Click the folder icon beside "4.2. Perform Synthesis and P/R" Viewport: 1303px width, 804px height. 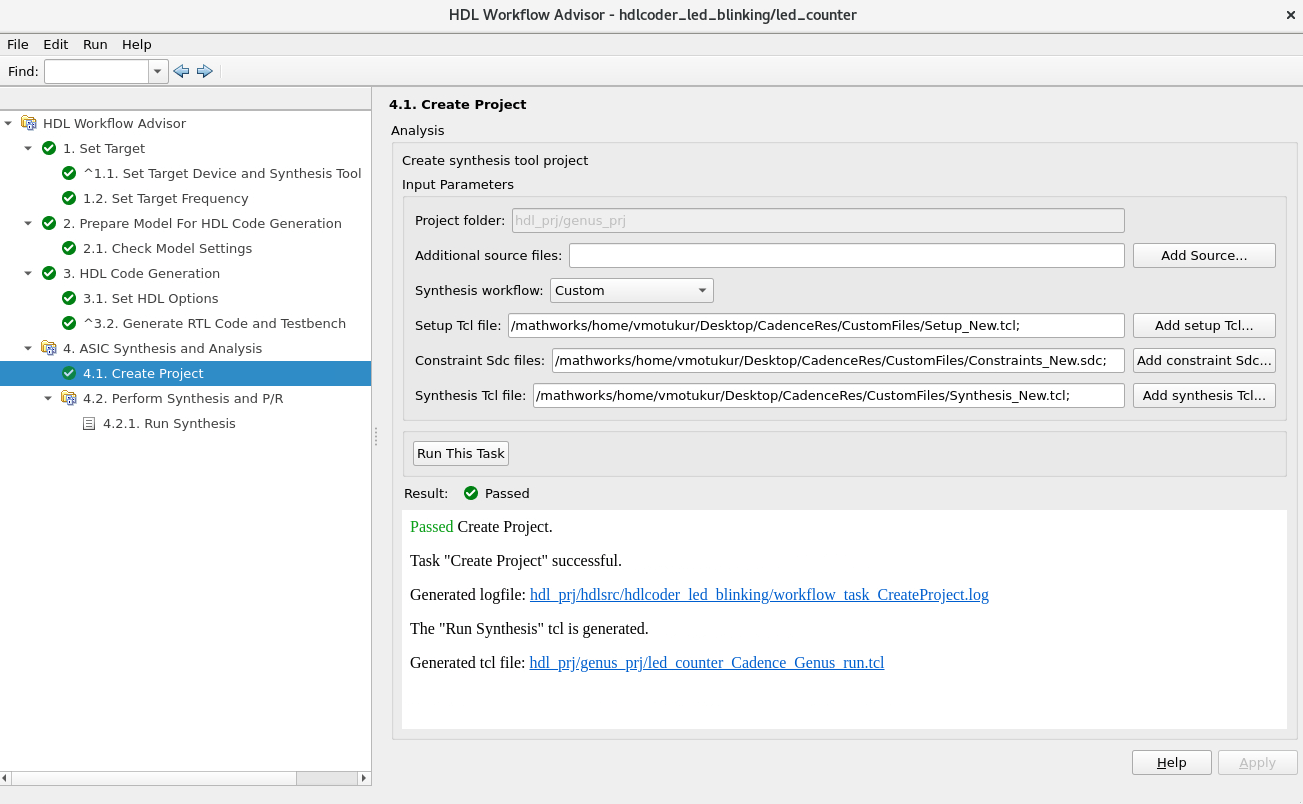coord(67,398)
